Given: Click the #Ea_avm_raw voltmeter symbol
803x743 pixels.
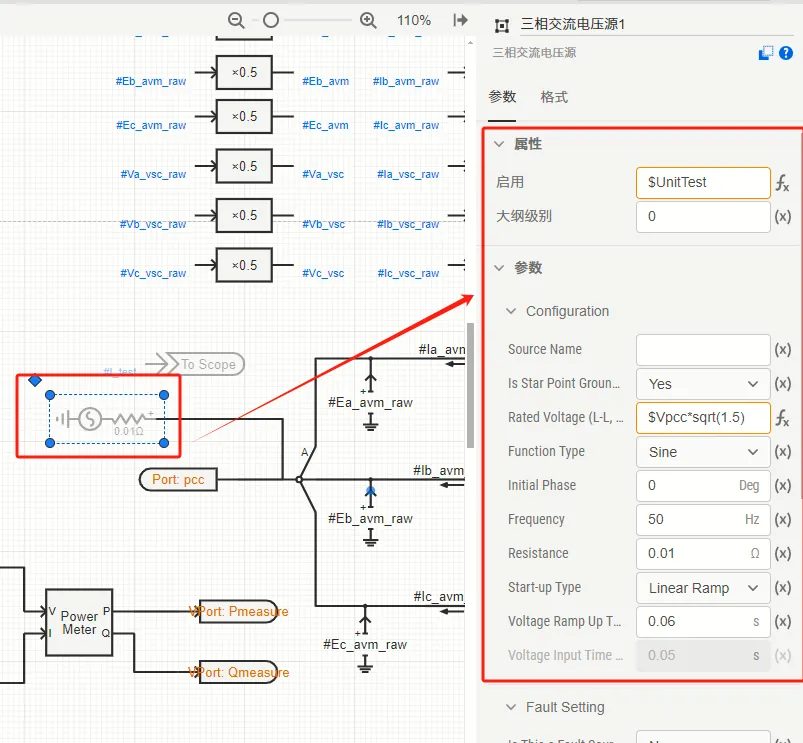Looking at the screenshot, I should coord(370,394).
